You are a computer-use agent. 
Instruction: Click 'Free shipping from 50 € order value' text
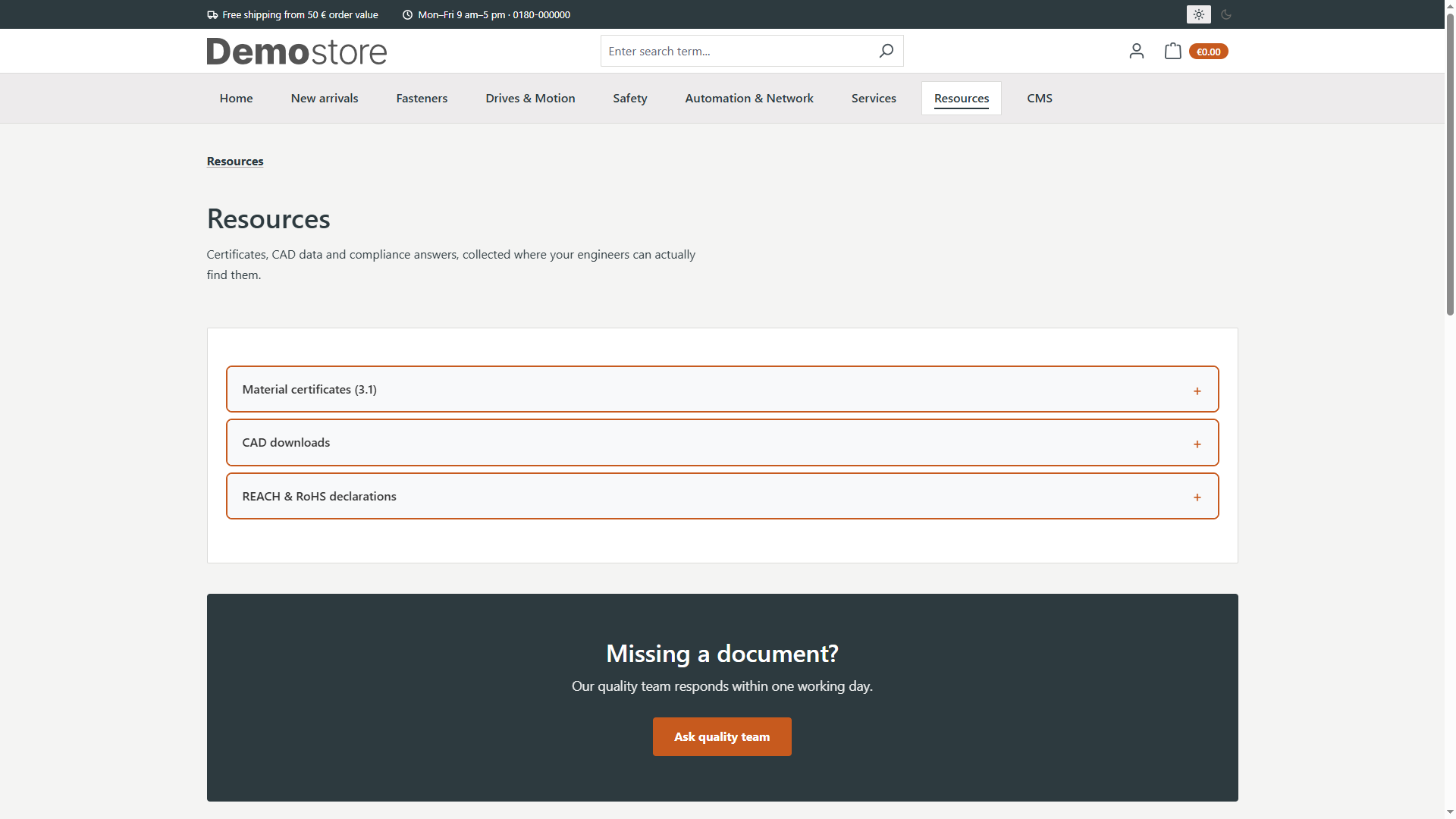(x=300, y=14)
